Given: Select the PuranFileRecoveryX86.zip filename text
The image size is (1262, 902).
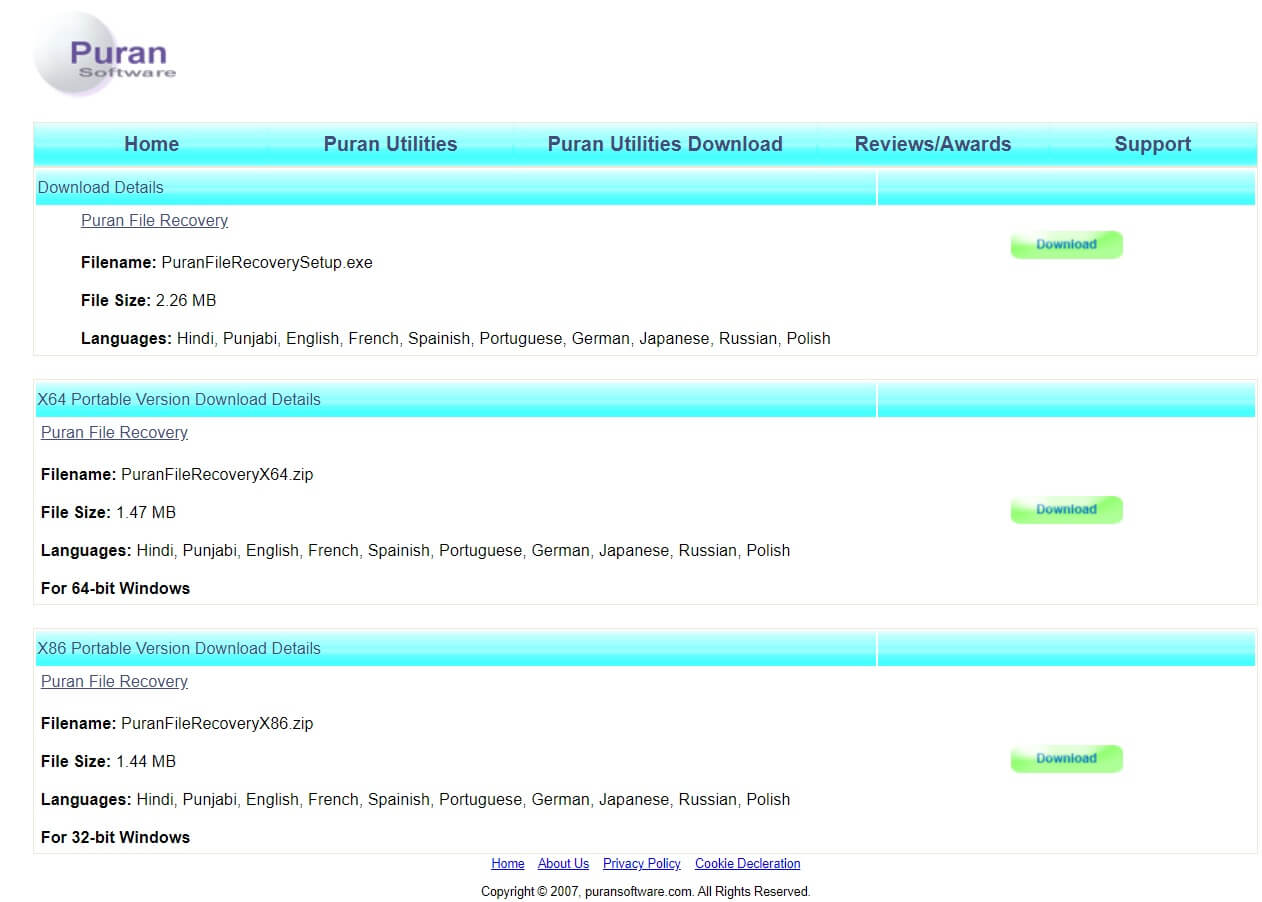Looking at the screenshot, I should (x=217, y=723).
